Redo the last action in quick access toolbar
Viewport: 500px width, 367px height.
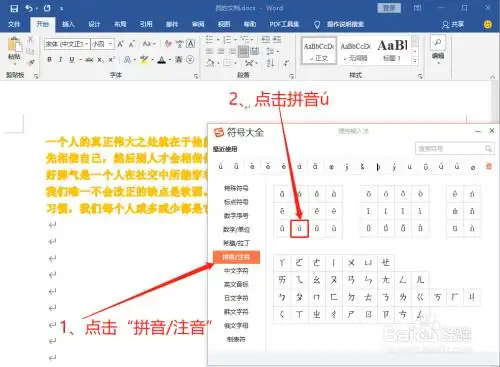pyautogui.click(x=47, y=8)
